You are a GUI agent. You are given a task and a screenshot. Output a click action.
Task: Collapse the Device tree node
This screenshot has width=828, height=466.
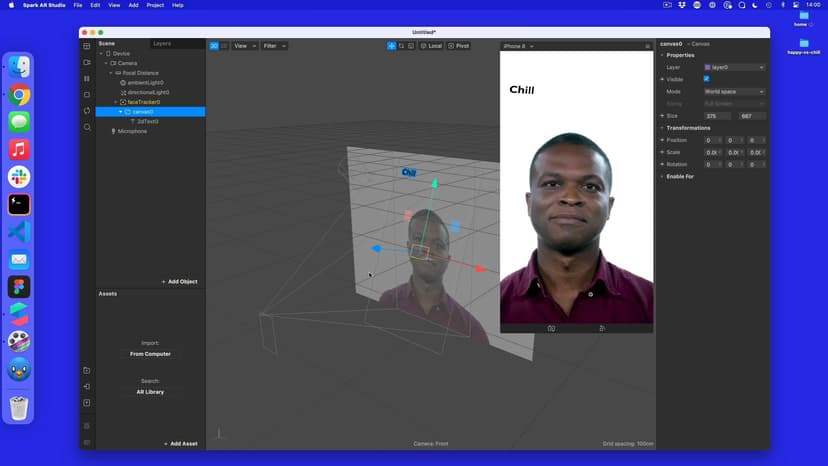point(101,53)
